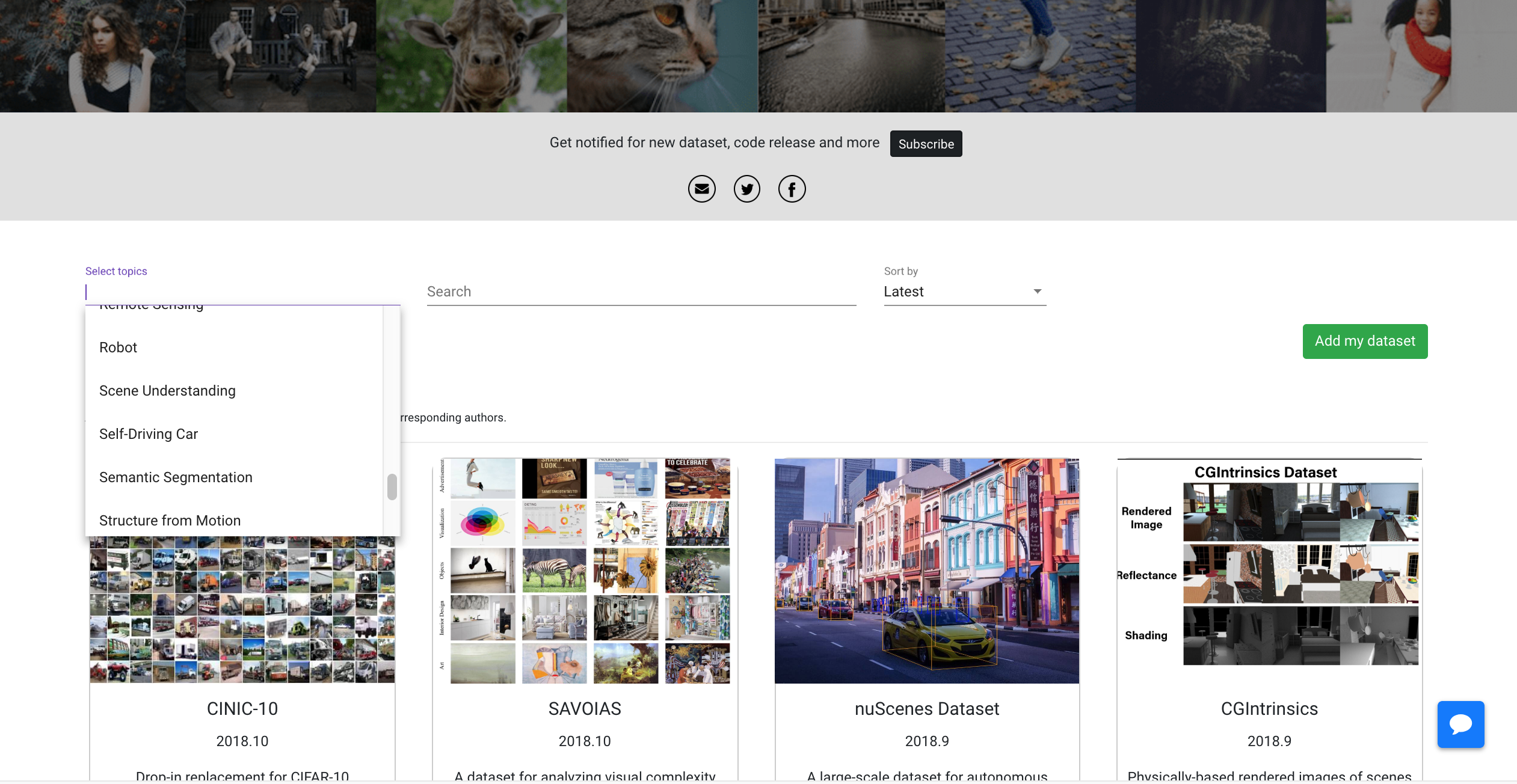
Task: Click inside the Search field
Action: pos(641,292)
